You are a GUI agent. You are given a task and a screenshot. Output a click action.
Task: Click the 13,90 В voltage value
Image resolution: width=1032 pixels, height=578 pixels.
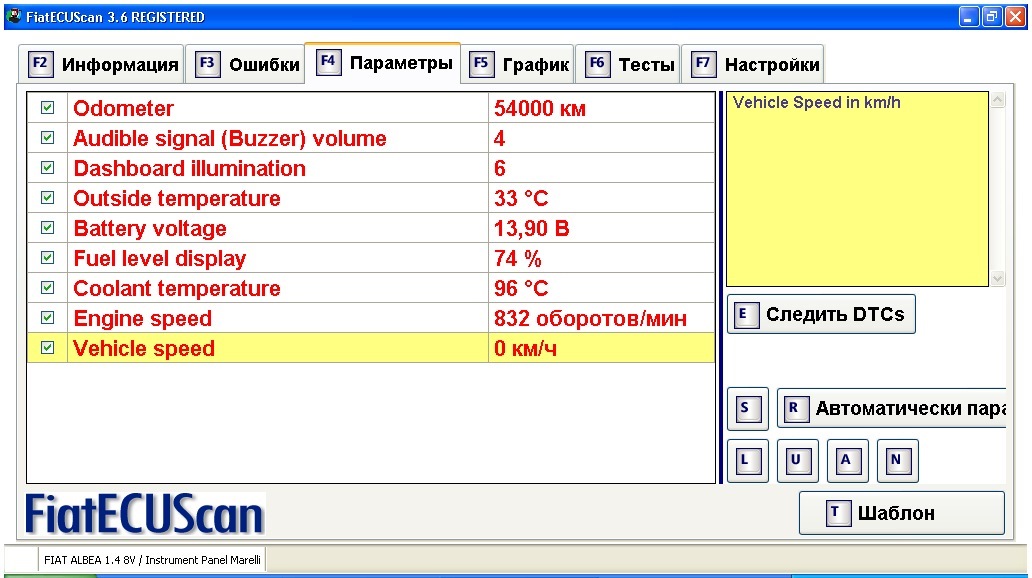pyautogui.click(x=532, y=228)
